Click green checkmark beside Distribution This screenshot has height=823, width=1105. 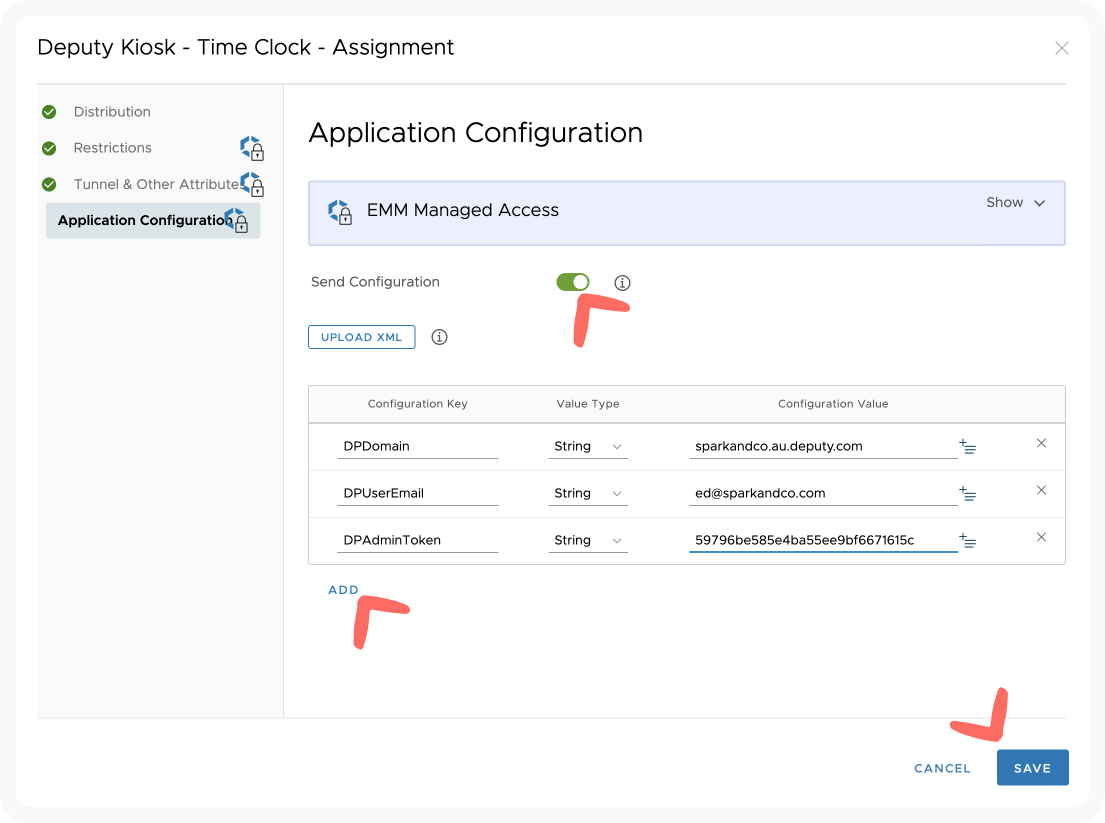pos(49,112)
